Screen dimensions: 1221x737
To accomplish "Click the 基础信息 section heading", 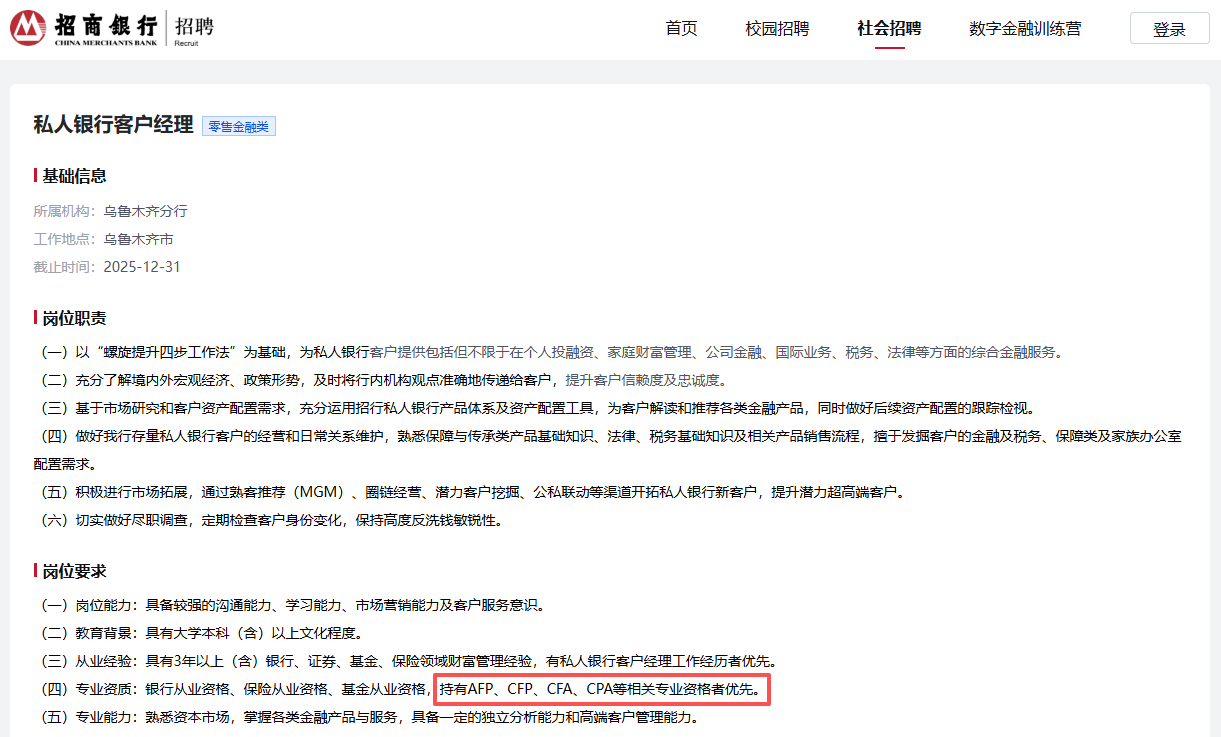I will (73, 176).
